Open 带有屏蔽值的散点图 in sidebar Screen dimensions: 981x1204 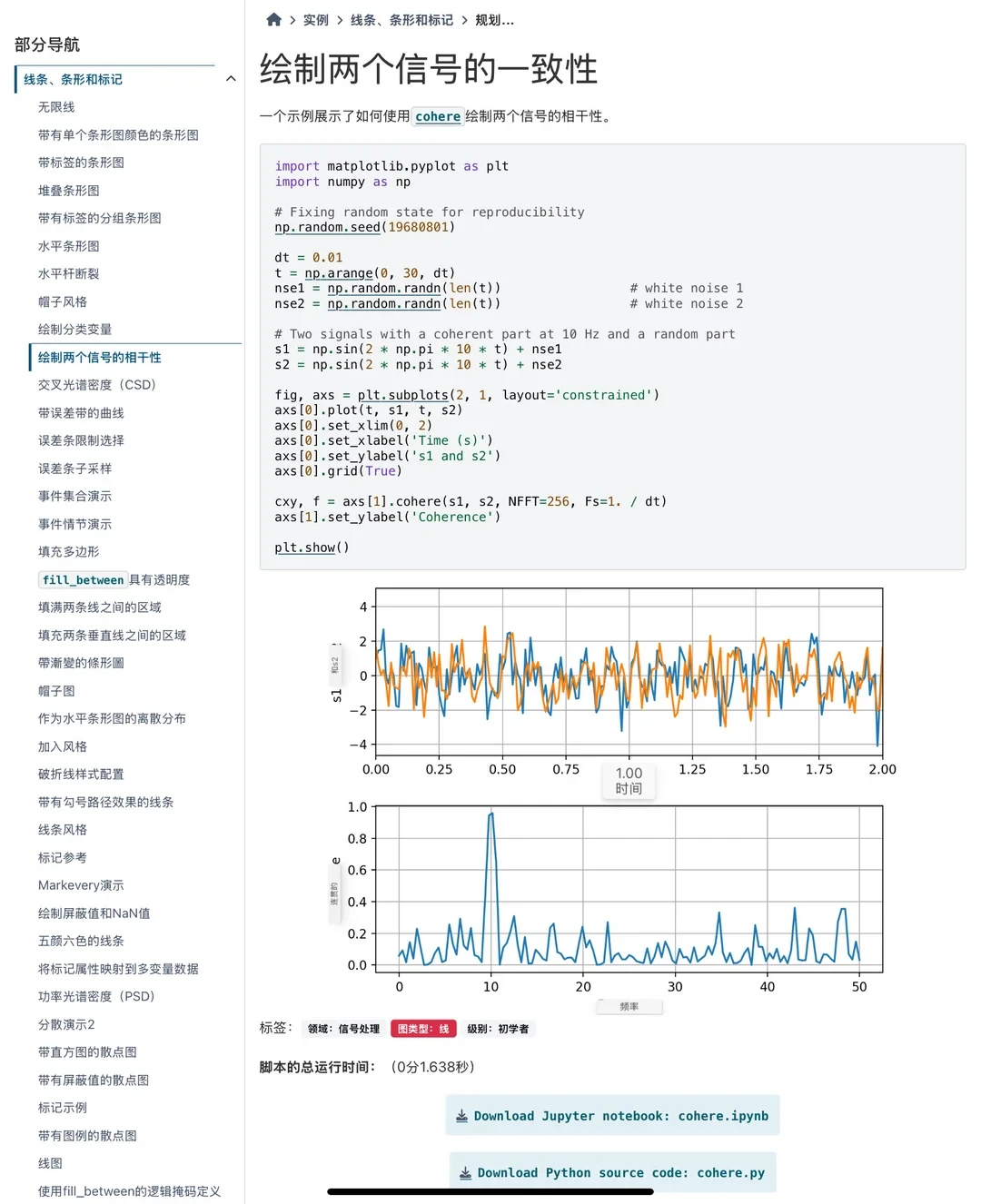click(x=94, y=1080)
